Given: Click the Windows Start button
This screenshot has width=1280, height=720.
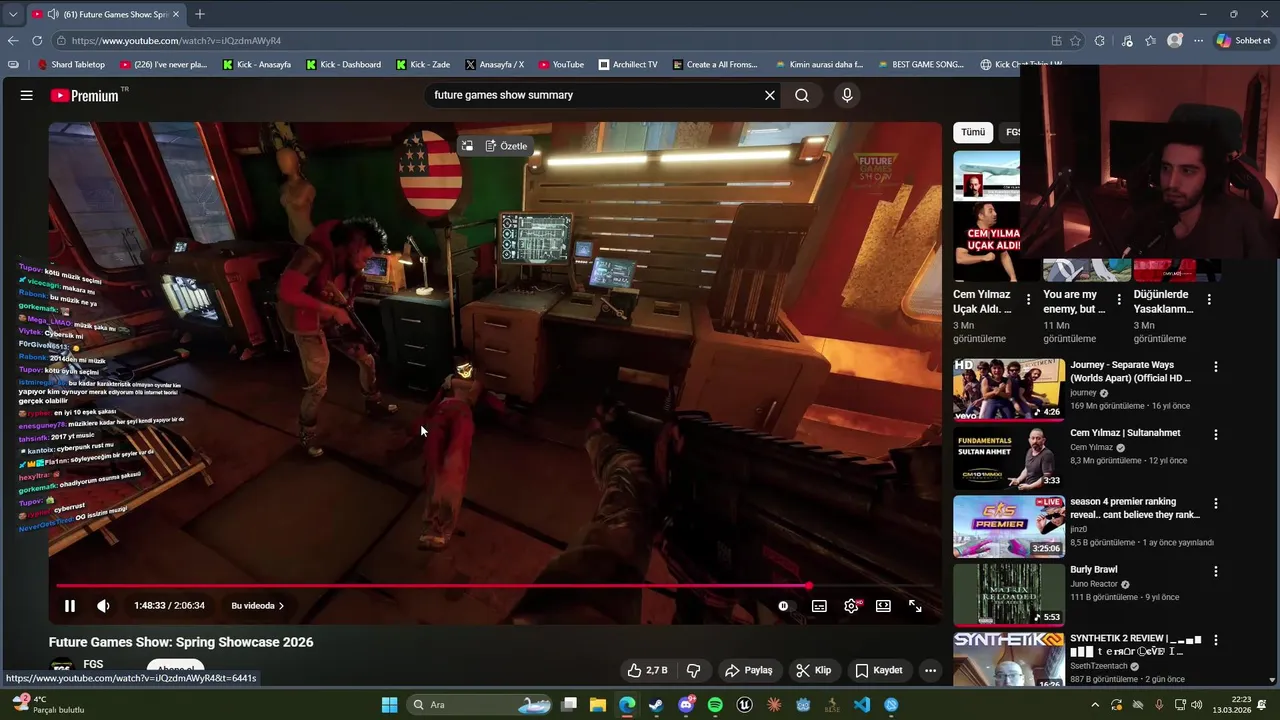Looking at the screenshot, I should pos(389,705).
